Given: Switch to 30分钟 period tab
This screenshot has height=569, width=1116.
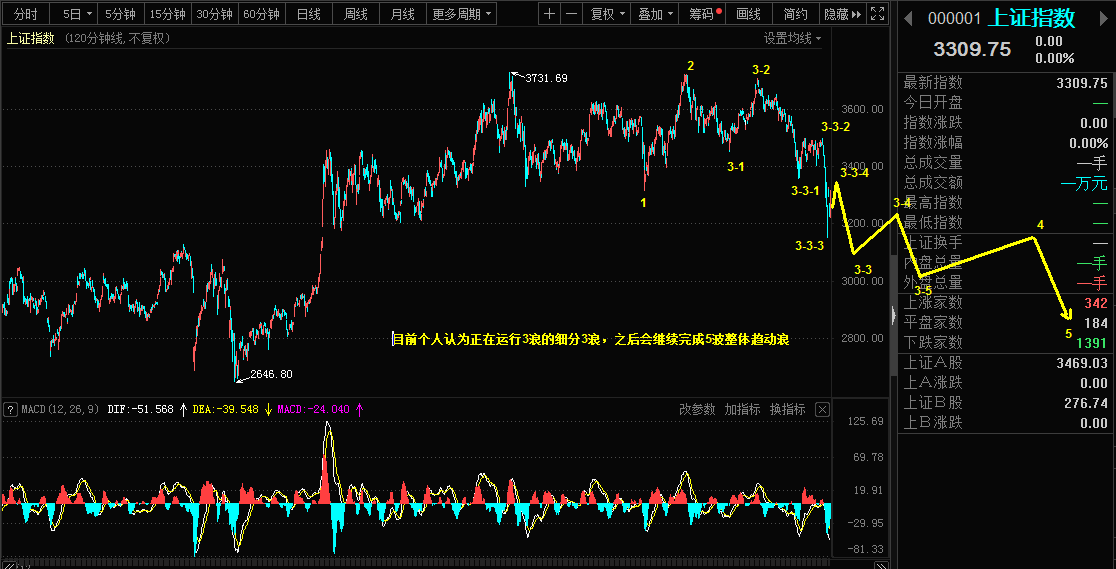Looking at the screenshot, I should [x=215, y=14].
